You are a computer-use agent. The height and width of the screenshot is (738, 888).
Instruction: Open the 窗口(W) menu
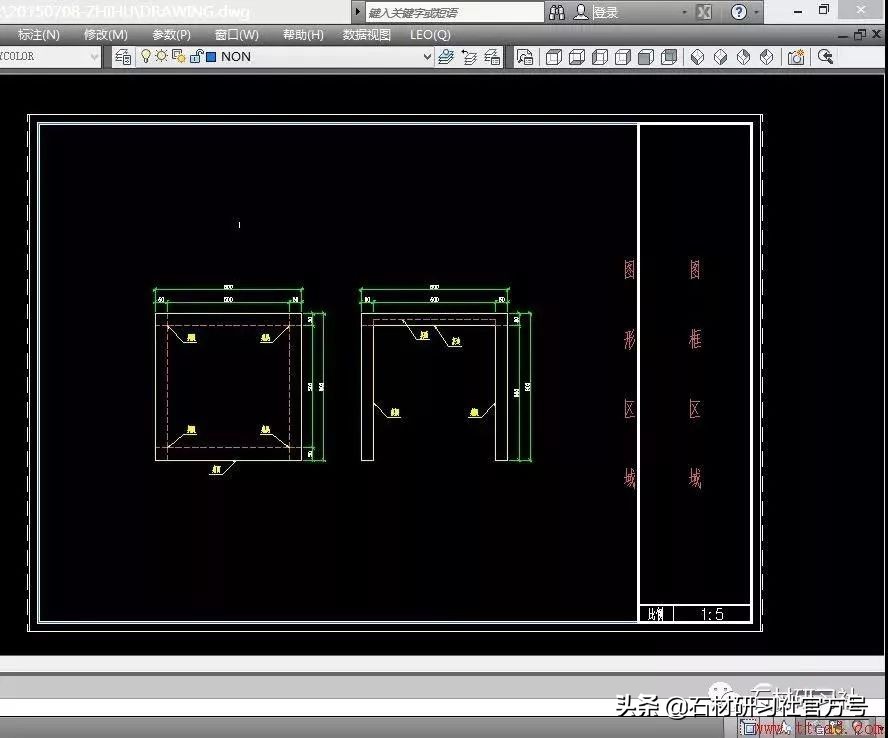tap(237, 35)
